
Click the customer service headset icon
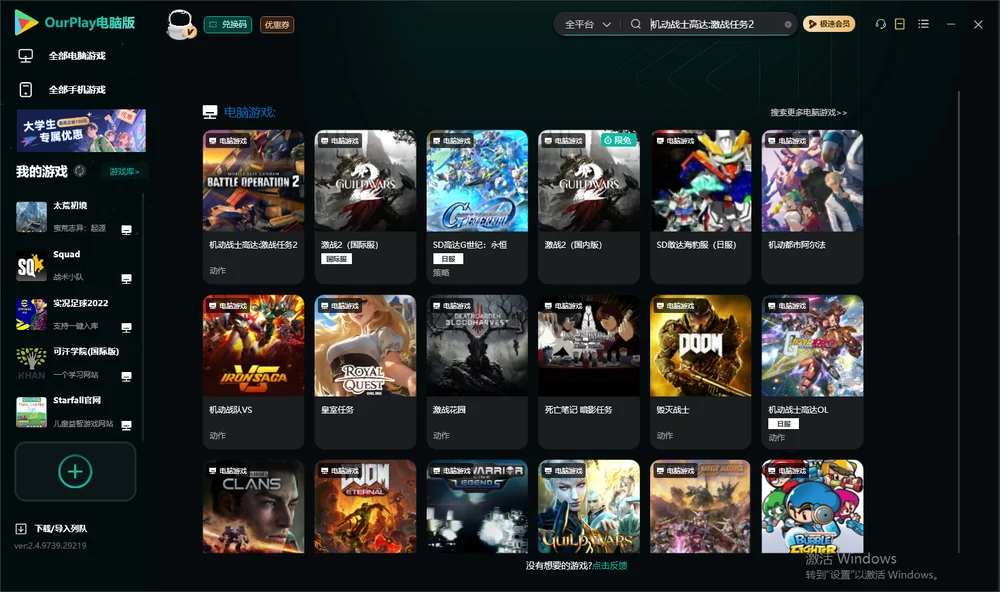[x=880, y=24]
